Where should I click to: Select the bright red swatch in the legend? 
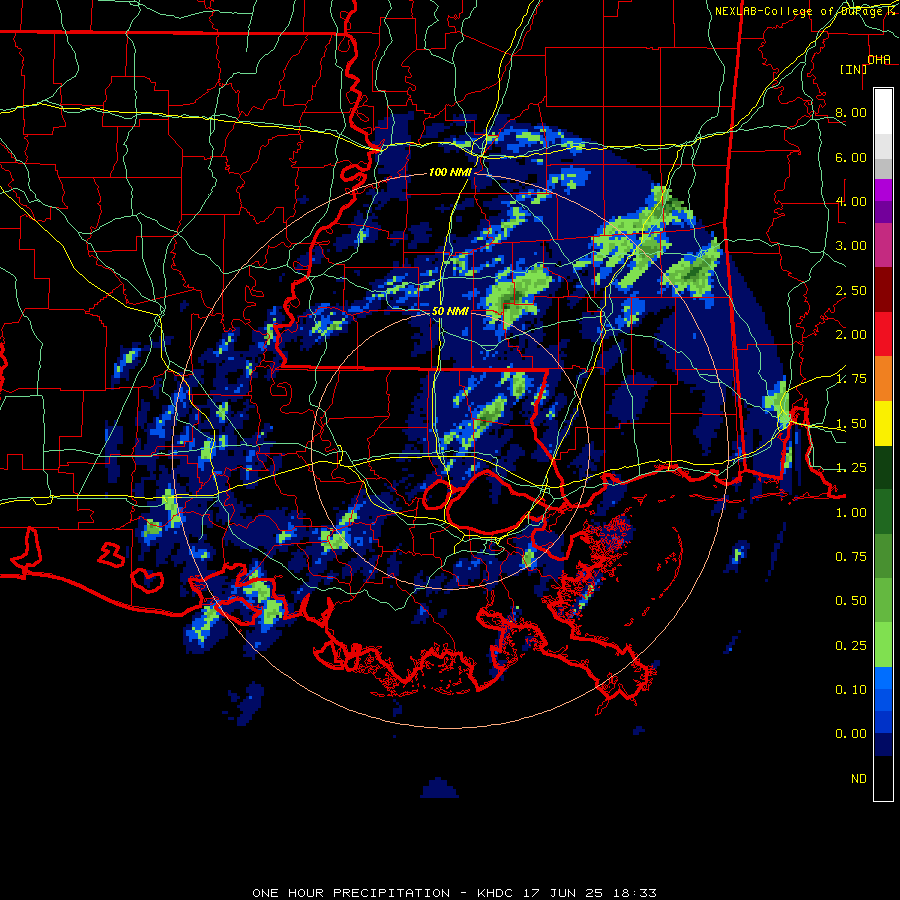click(883, 334)
